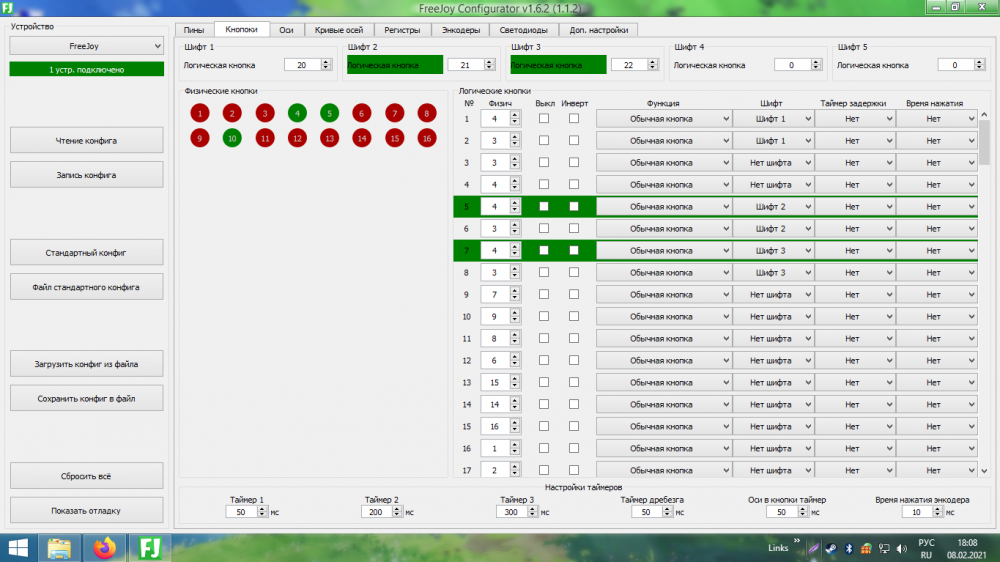Select physical button indicator 13
1000x562 pixels.
click(330, 138)
